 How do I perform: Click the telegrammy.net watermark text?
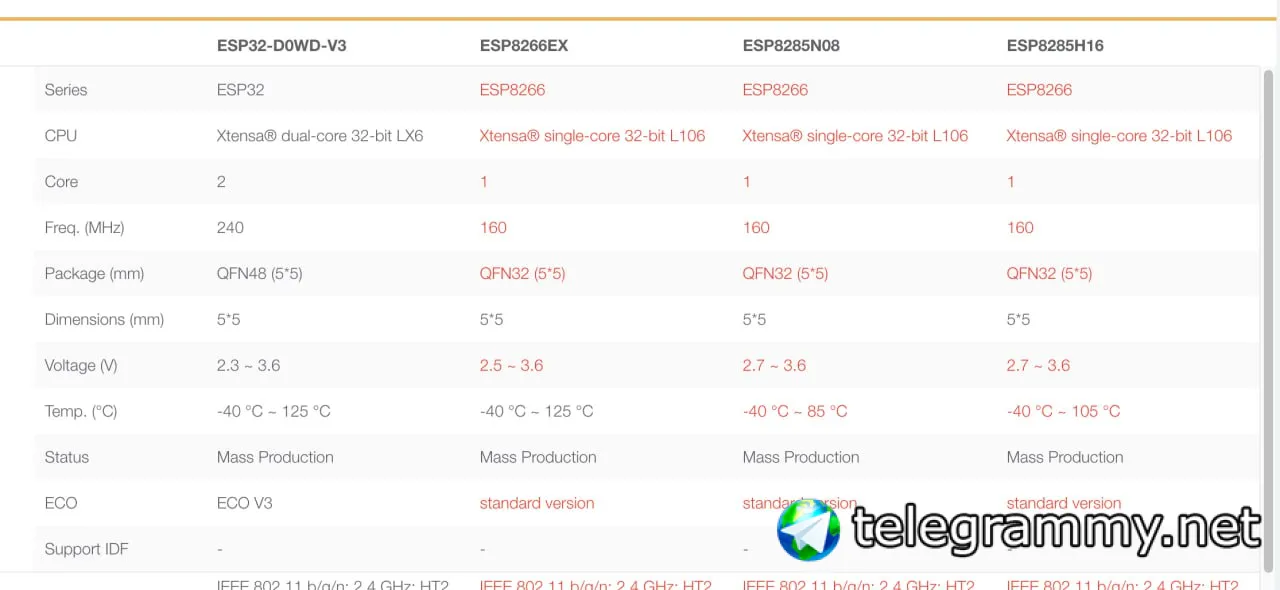click(x=1055, y=528)
